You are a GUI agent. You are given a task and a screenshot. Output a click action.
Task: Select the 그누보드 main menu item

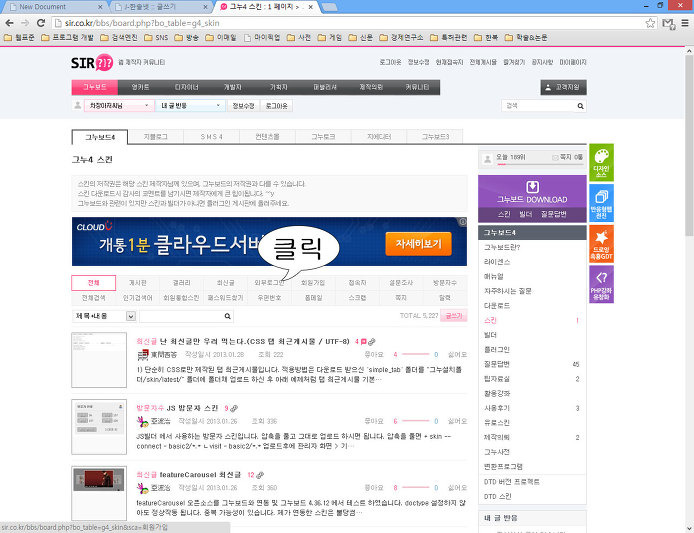[x=95, y=87]
